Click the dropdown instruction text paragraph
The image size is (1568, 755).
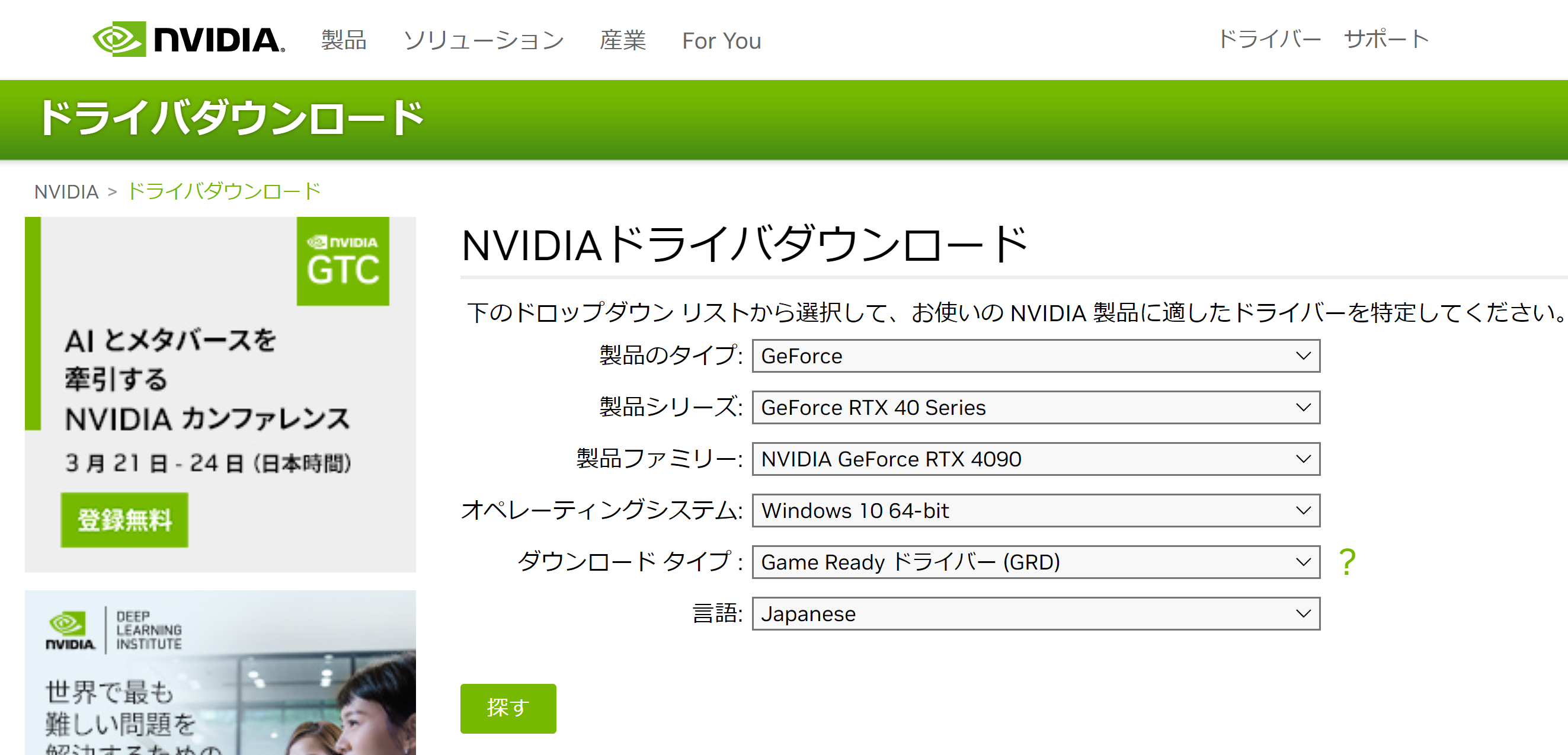[x=1016, y=312]
